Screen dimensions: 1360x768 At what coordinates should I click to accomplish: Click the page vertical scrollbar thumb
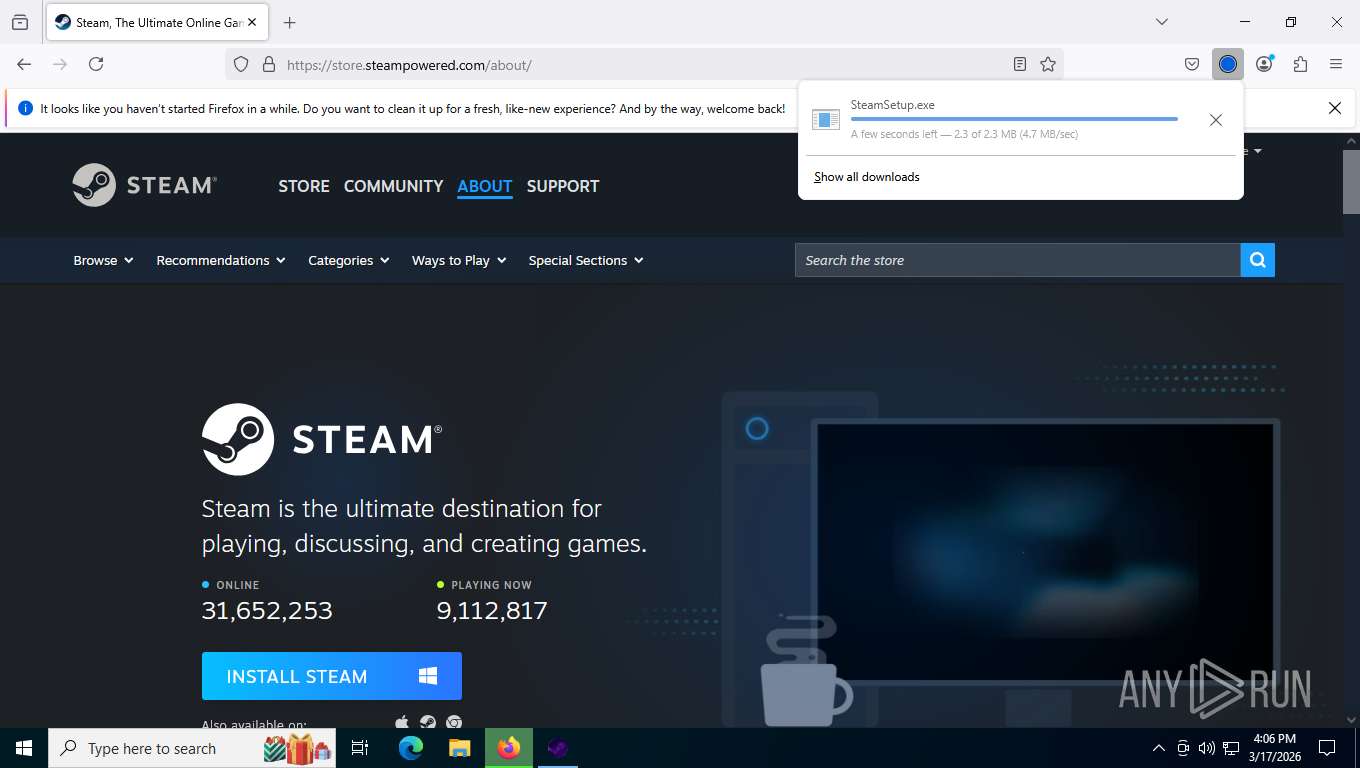pos(1351,181)
